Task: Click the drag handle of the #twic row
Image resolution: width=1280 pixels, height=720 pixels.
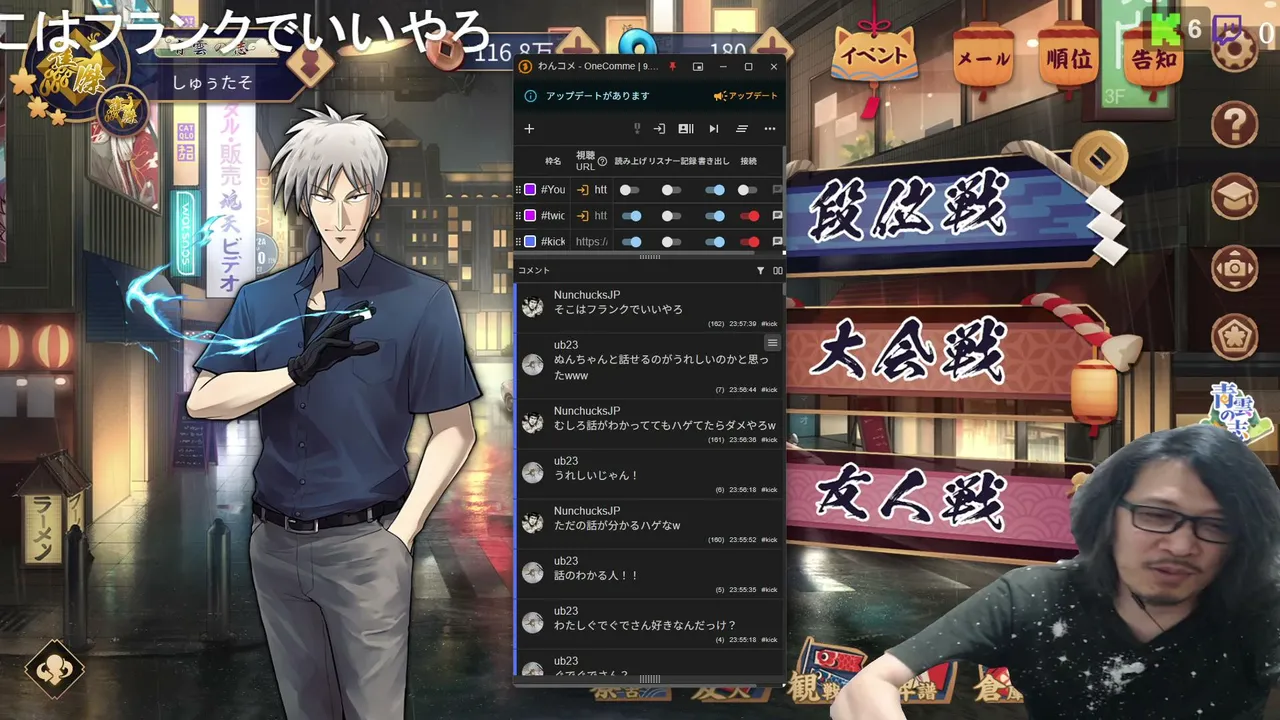Action: coord(518,215)
